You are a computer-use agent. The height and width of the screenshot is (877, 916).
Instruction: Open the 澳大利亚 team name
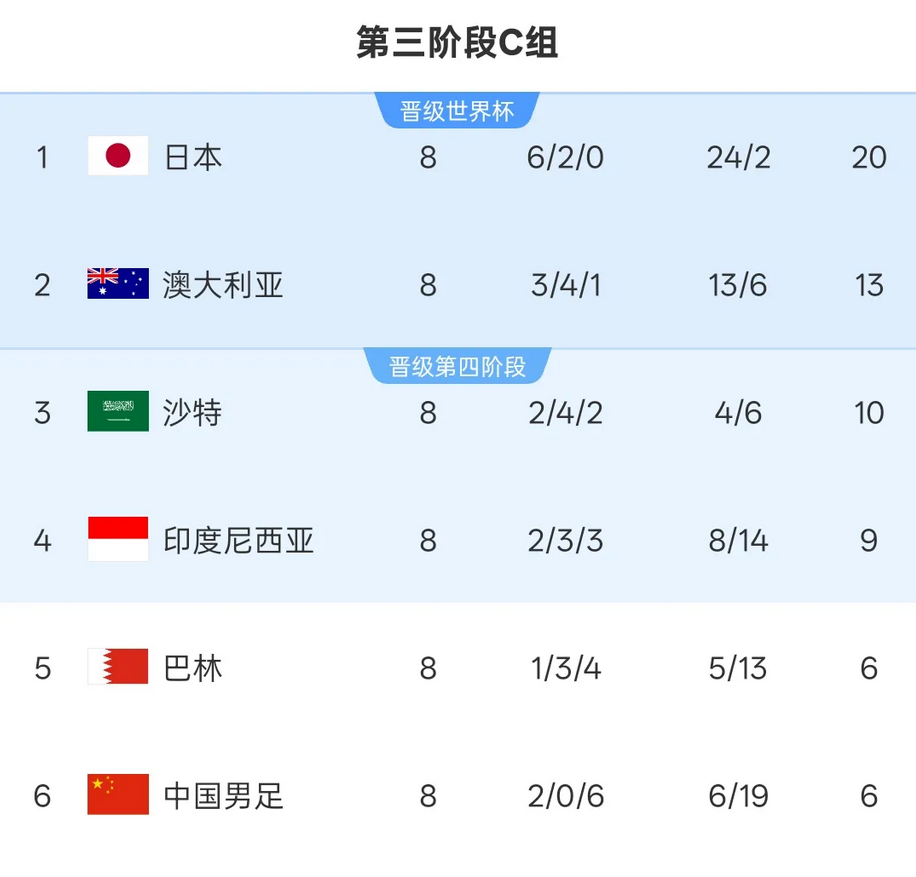tap(223, 285)
